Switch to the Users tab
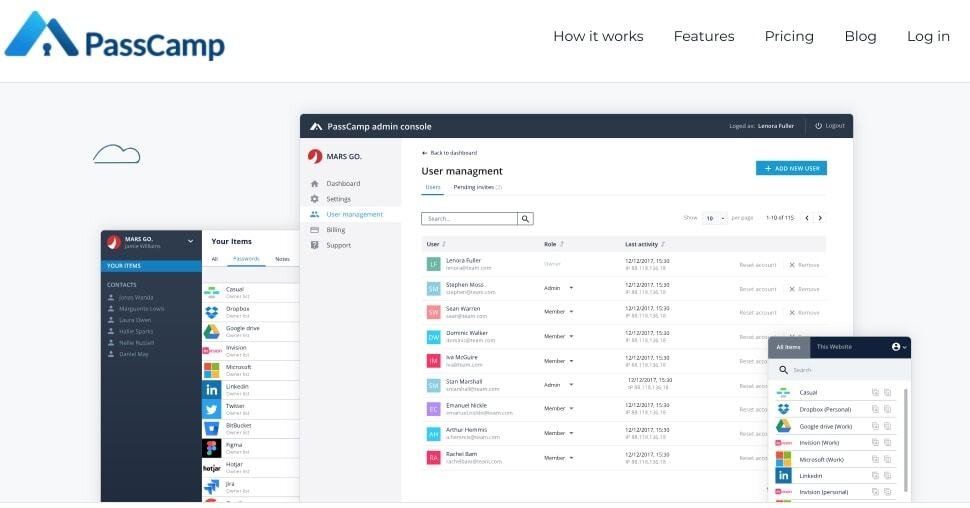 click(432, 187)
